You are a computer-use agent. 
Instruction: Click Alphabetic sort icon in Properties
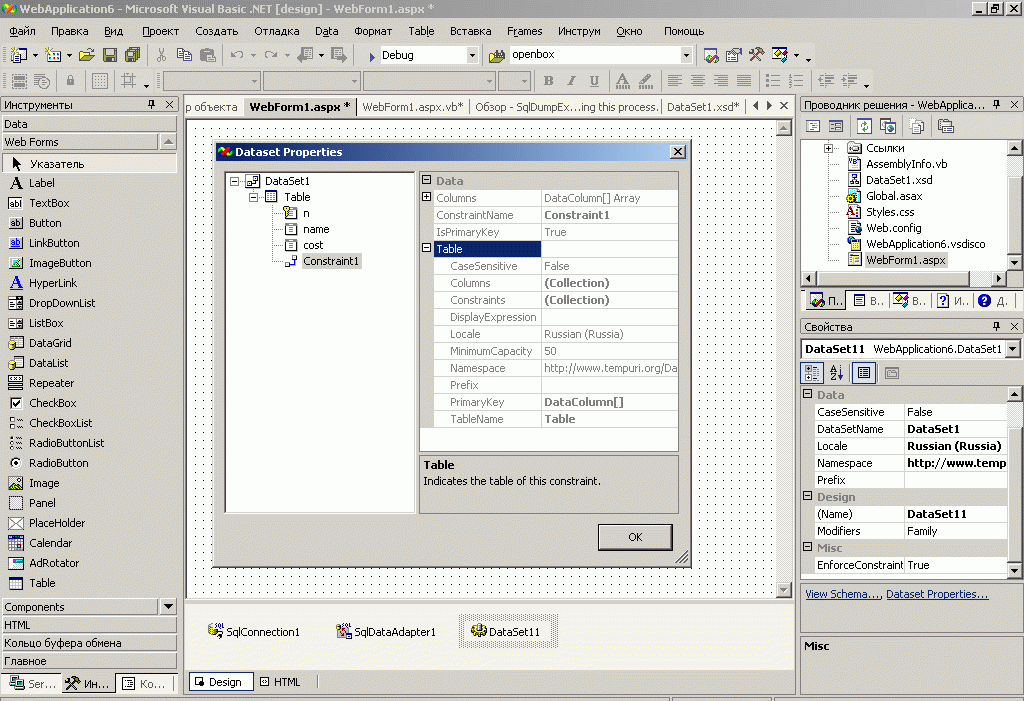[x=837, y=373]
